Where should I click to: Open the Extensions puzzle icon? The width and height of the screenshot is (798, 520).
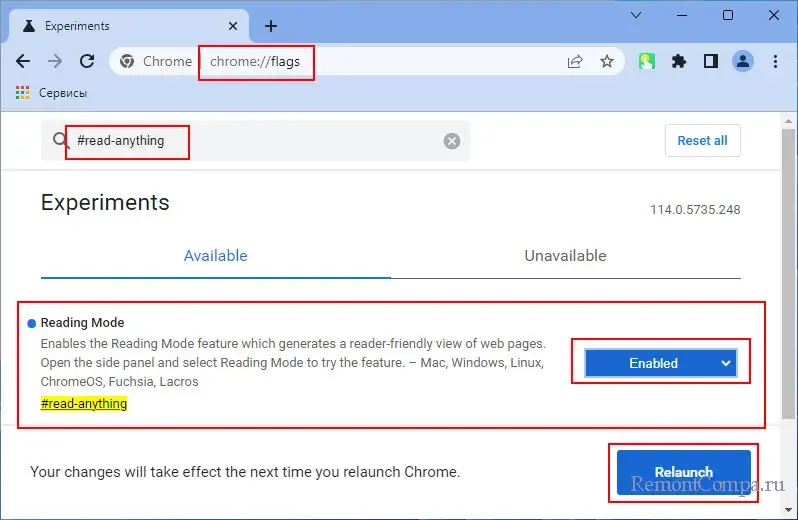point(679,61)
